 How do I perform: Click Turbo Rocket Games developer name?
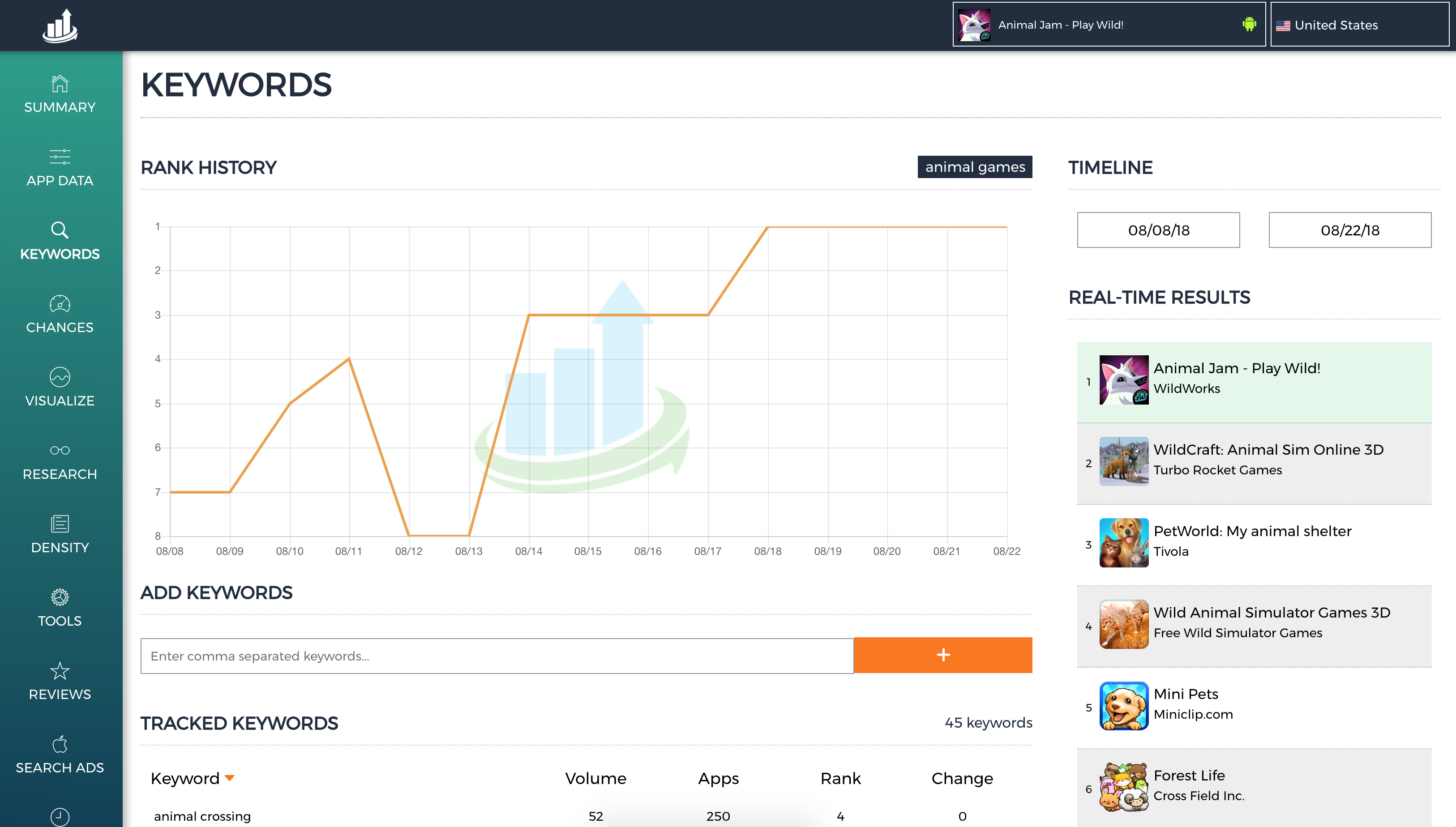pos(1217,470)
